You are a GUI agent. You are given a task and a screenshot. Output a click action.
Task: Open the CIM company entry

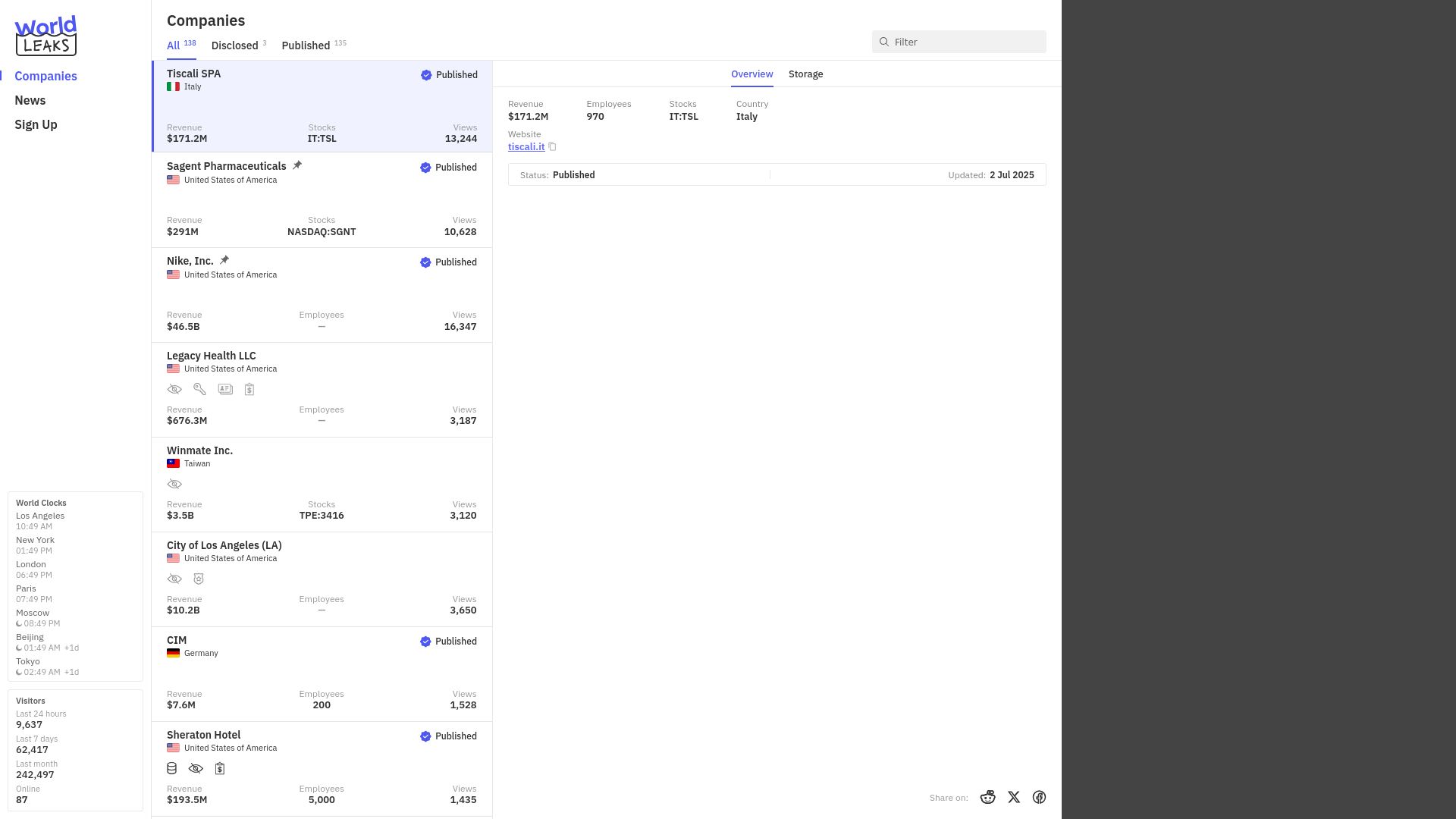coord(322,674)
